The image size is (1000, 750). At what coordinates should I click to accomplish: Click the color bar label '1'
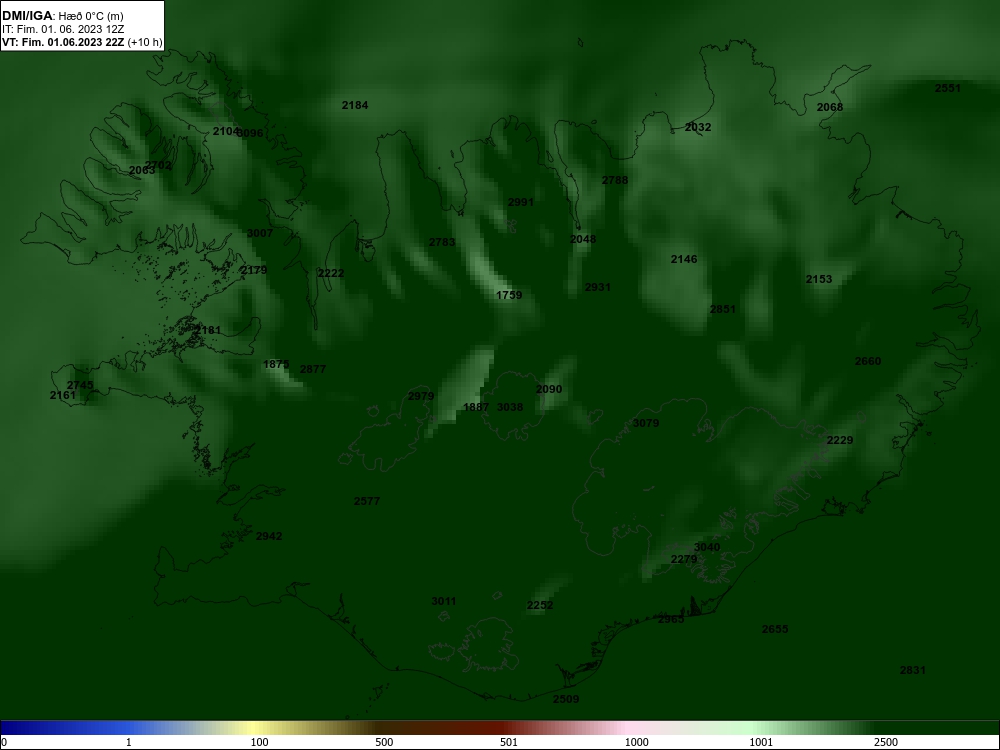(129, 742)
